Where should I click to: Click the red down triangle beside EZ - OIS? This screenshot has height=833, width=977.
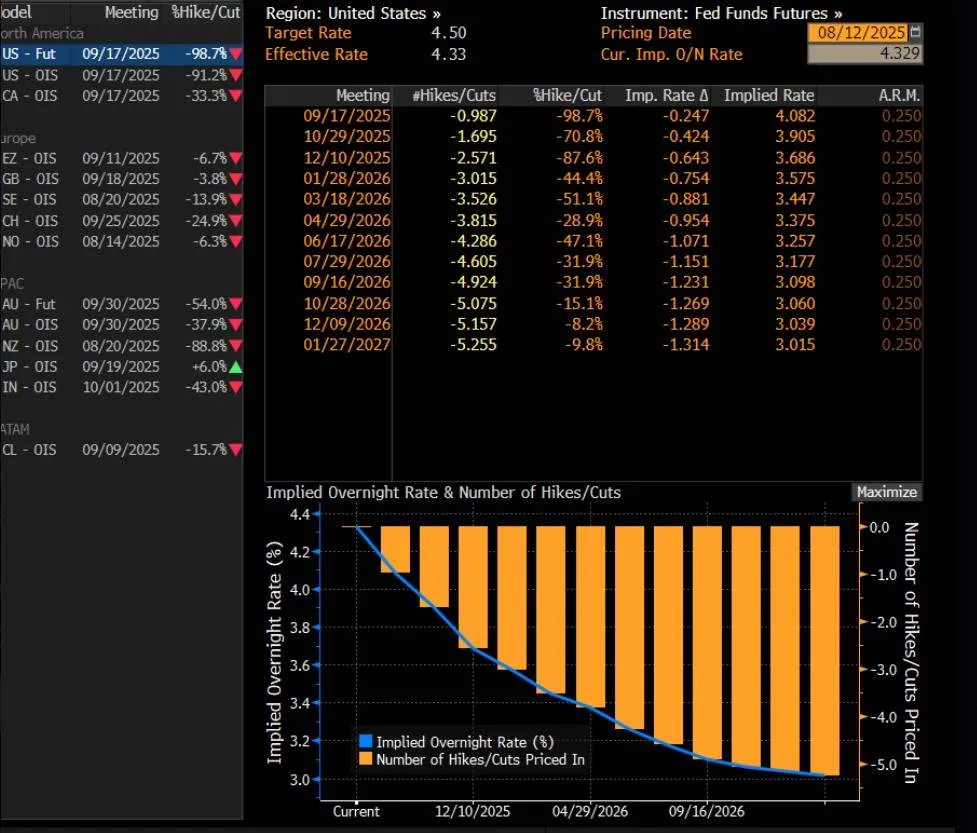[235, 157]
